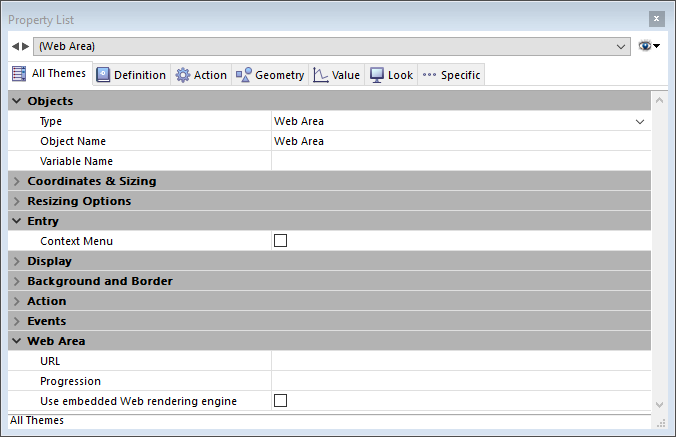The width and height of the screenshot is (676, 437).
Task: Open the Type dropdown showing Web Area
Action: pyautogui.click(x=460, y=121)
